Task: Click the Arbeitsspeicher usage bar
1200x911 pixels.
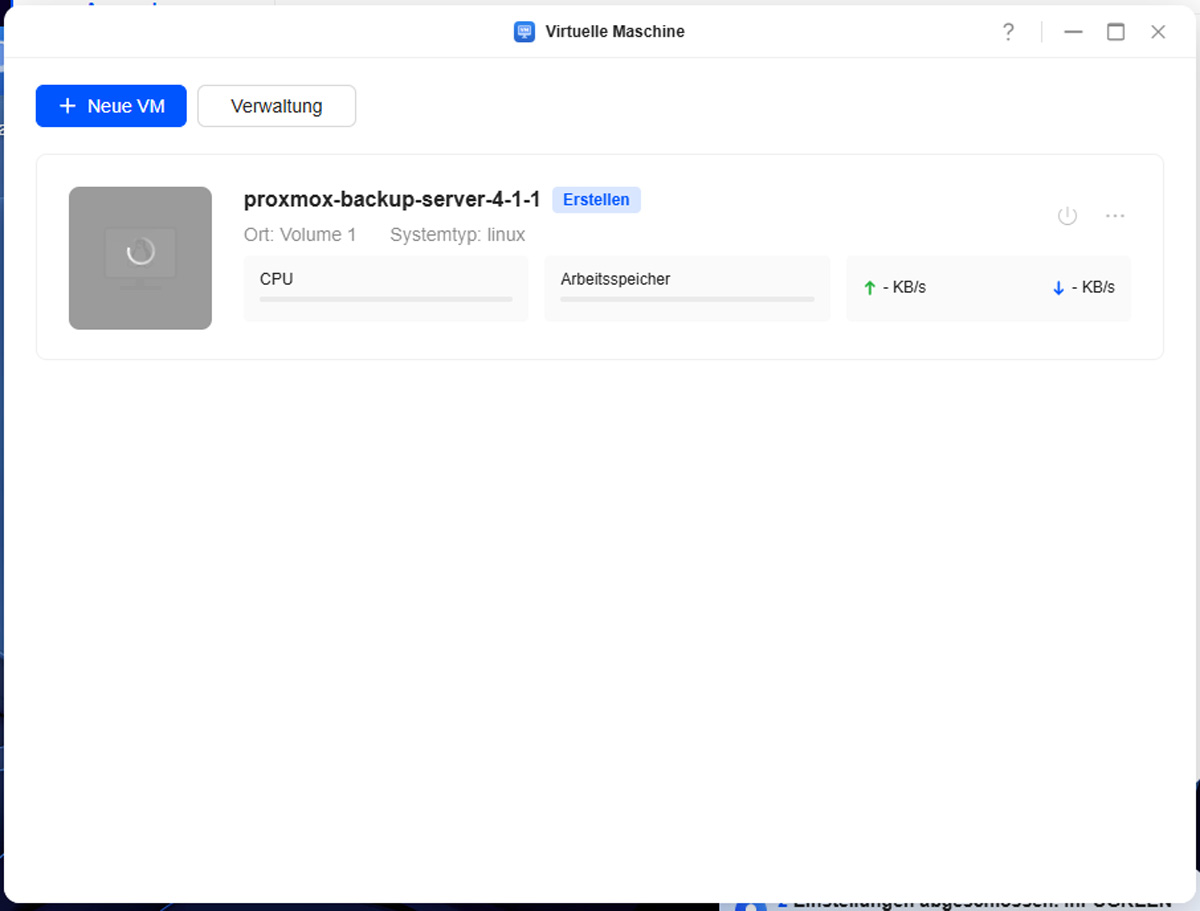Action: [687, 299]
